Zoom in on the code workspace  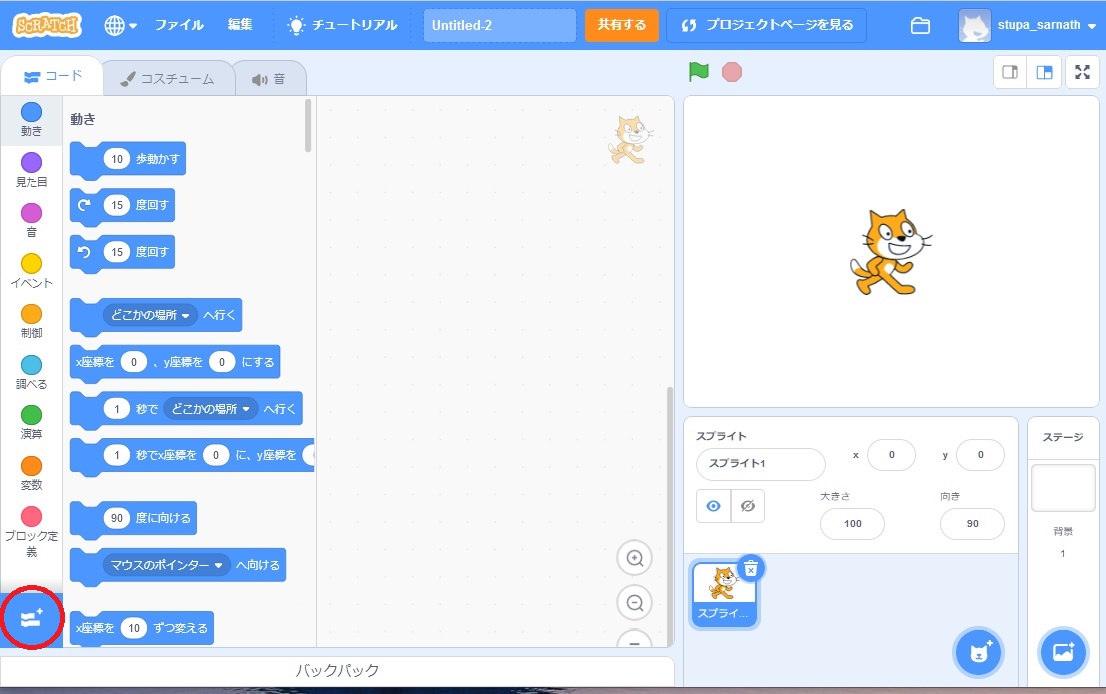(x=634, y=558)
